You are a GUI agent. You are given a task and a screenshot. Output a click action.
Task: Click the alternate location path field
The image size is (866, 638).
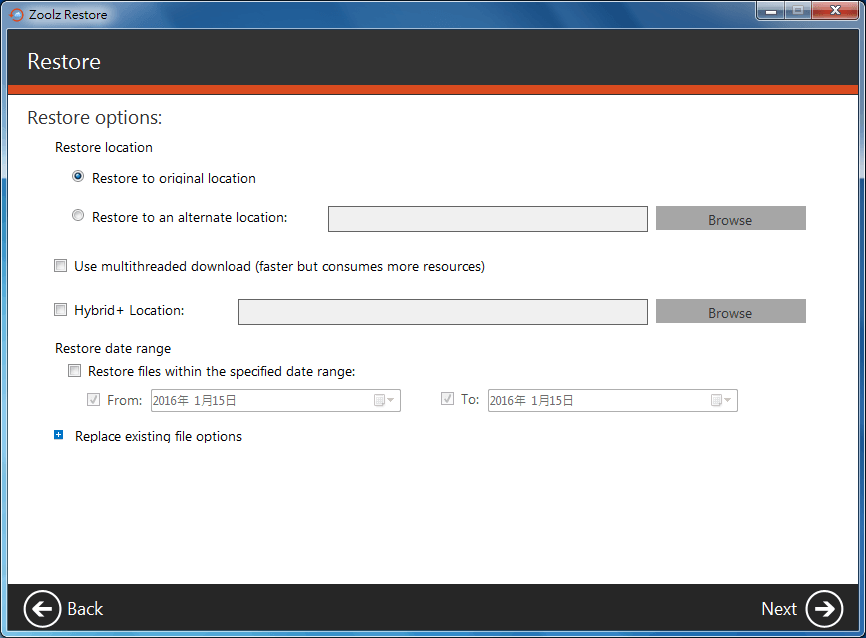click(487, 219)
